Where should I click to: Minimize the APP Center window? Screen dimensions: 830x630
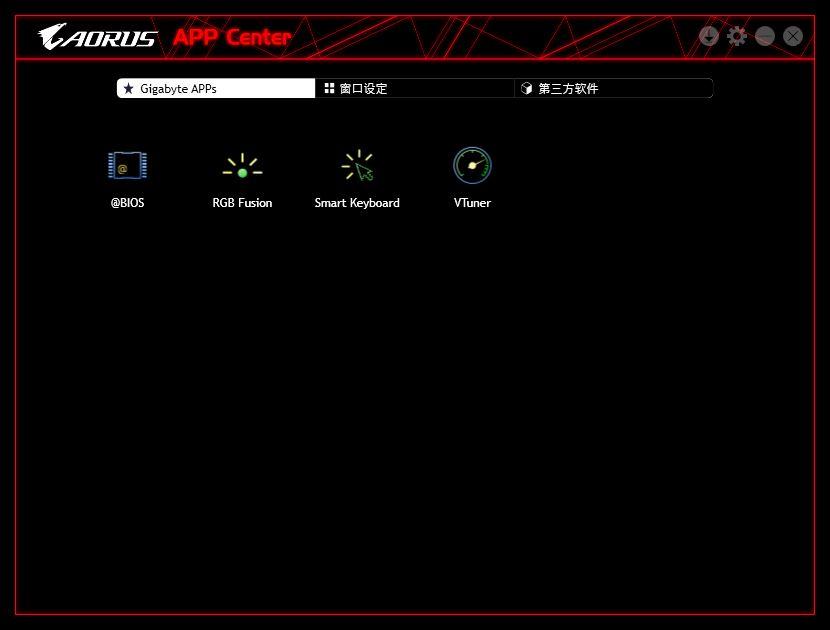pyautogui.click(x=765, y=36)
